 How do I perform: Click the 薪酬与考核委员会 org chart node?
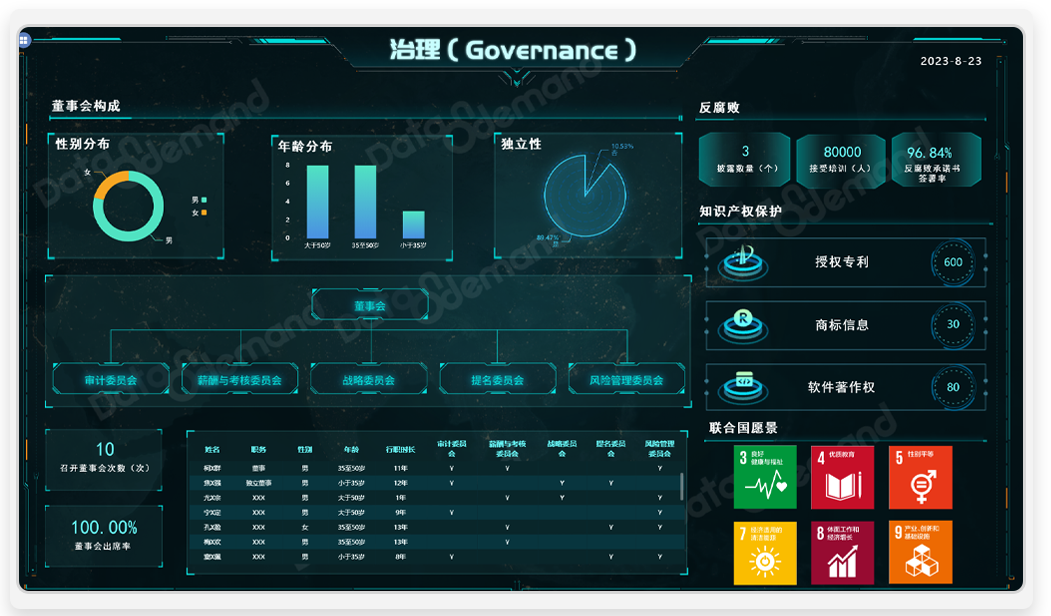click(239, 380)
